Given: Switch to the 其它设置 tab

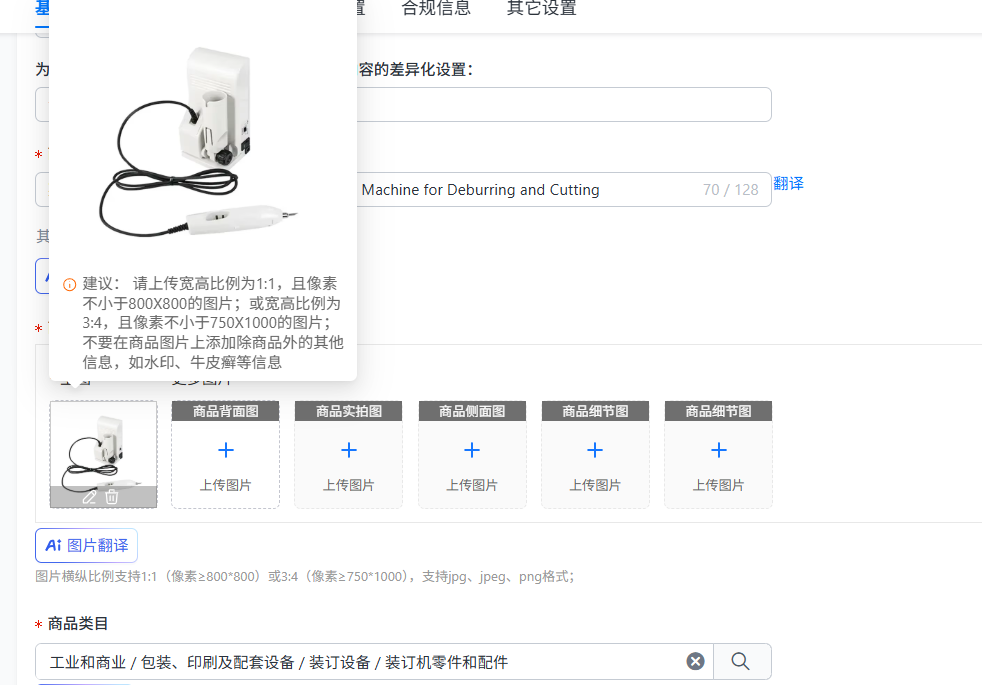Looking at the screenshot, I should tap(542, 8).
